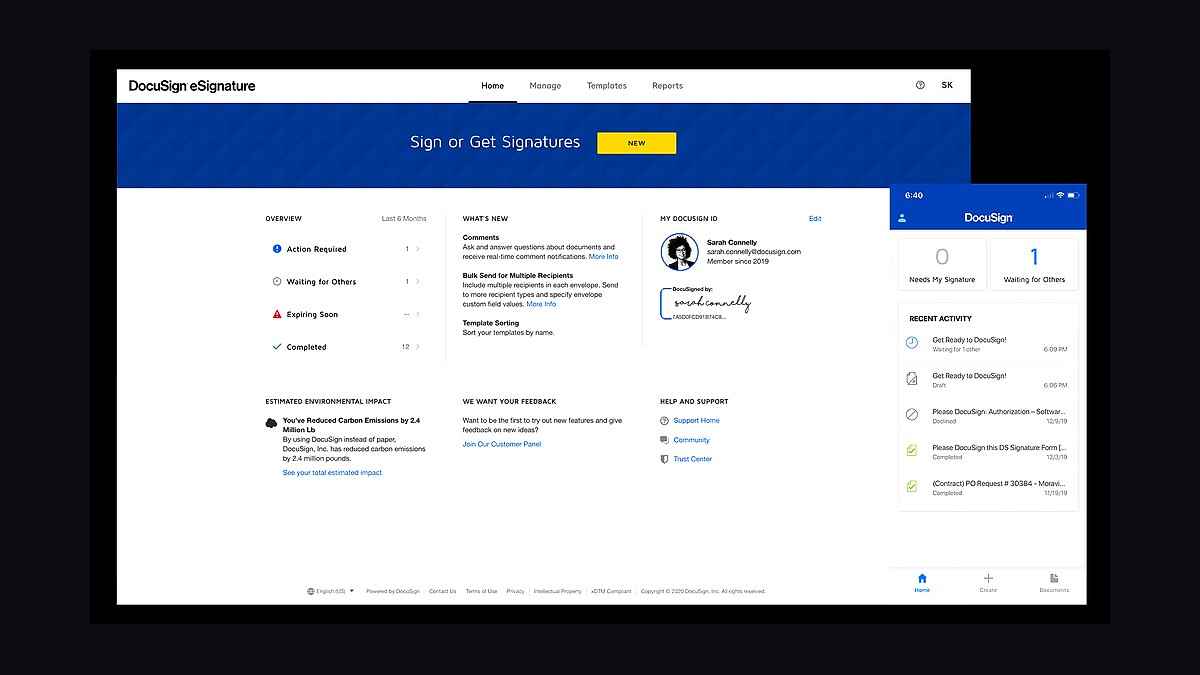The height and width of the screenshot is (675, 1200).
Task: Open the Community link
Action: pyautogui.click(x=692, y=440)
